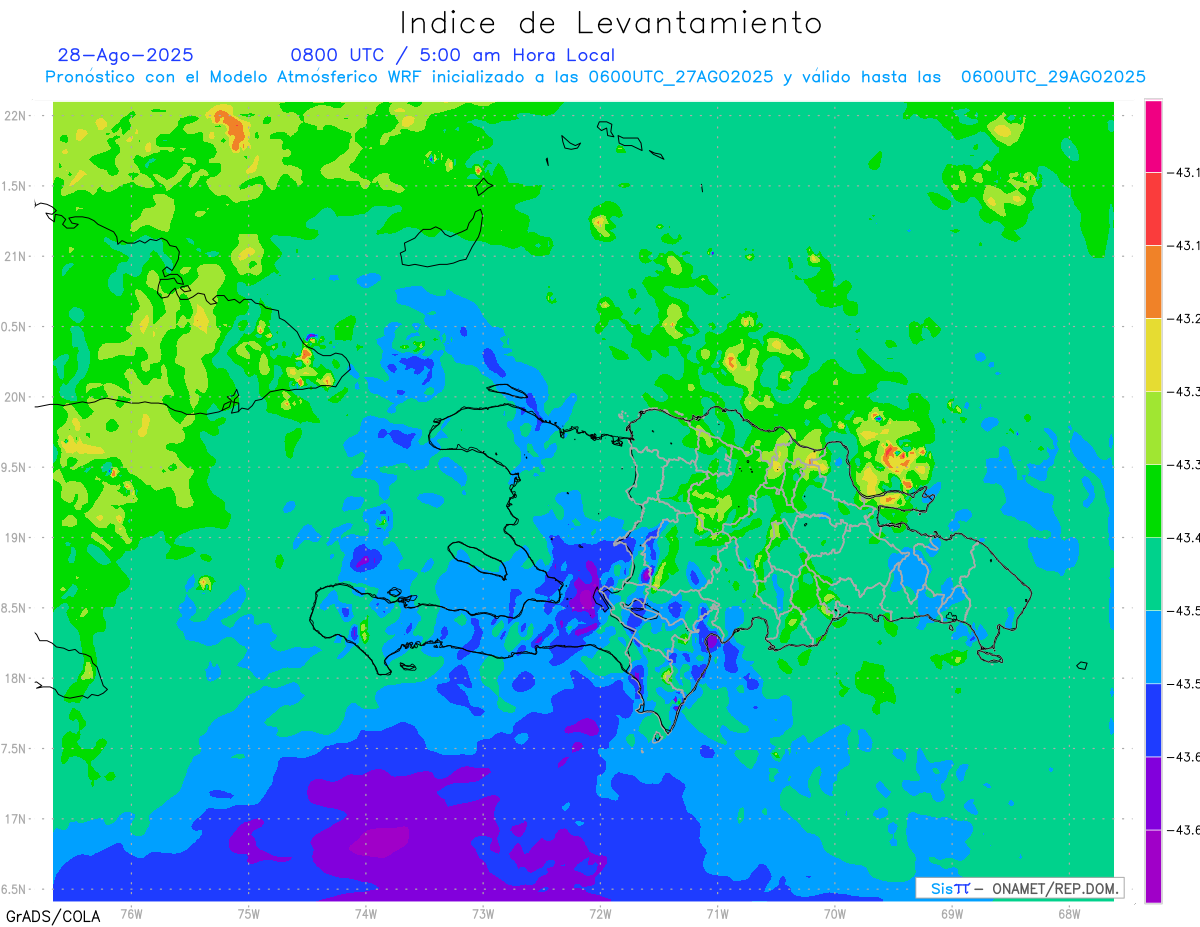
Task: Click the red swatch in the color legend
Action: tap(1153, 209)
